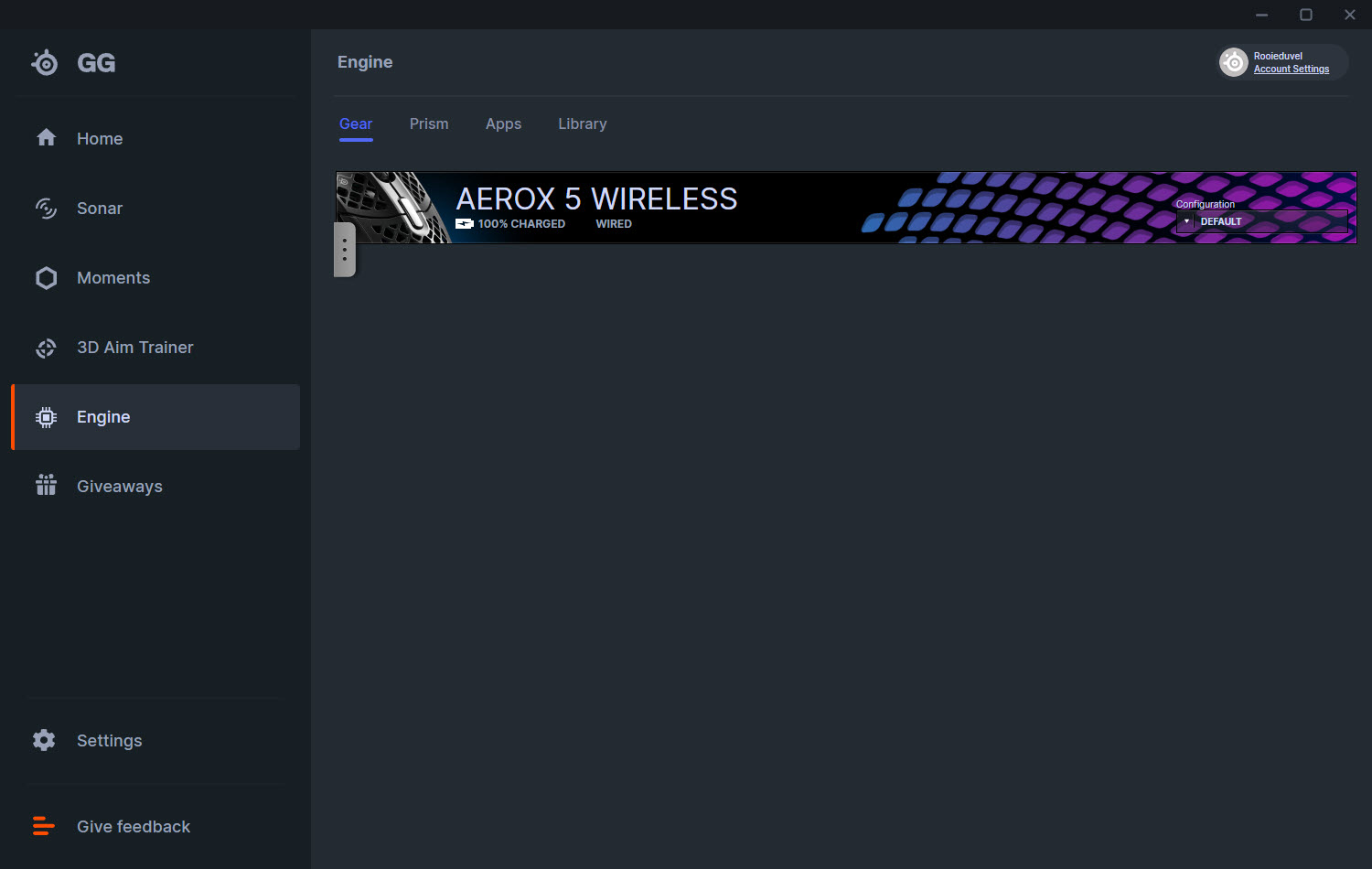Minimize the GG window

pos(1262,15)
